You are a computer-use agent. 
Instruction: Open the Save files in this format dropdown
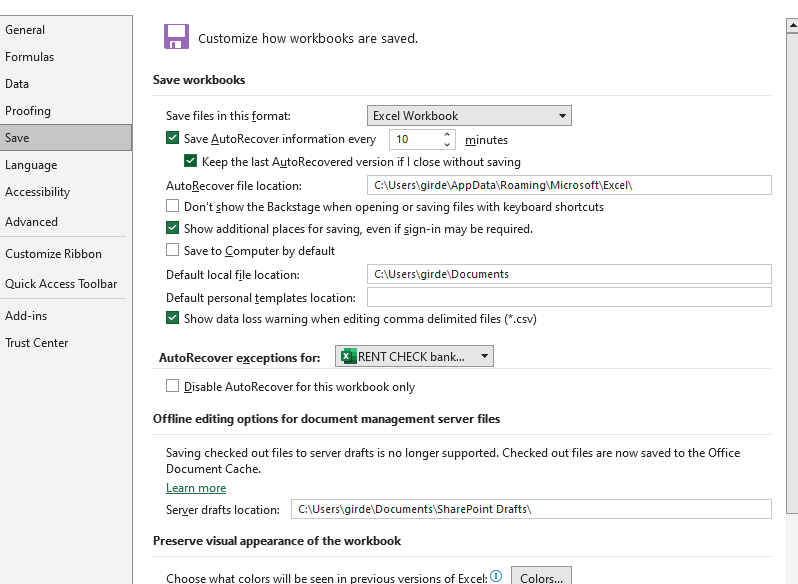(x=469, y=115)
